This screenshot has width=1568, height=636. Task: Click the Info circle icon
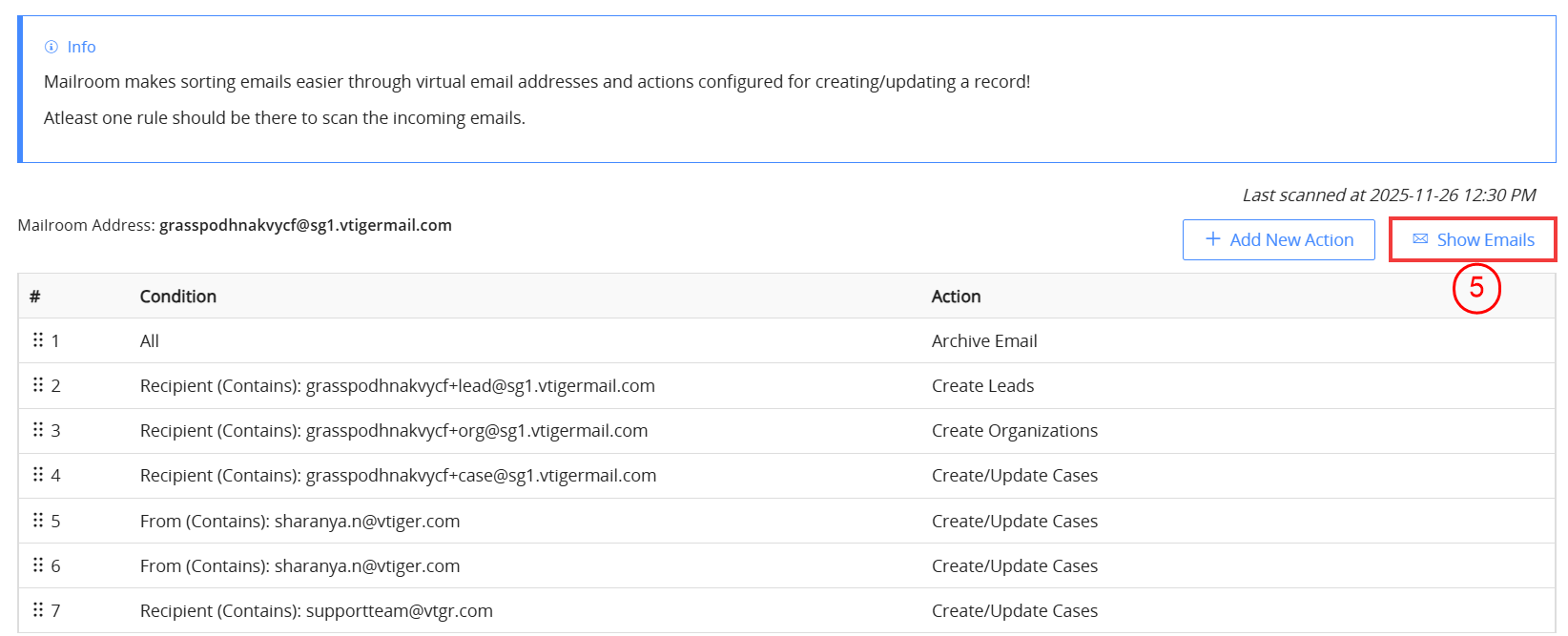[52, 47]
